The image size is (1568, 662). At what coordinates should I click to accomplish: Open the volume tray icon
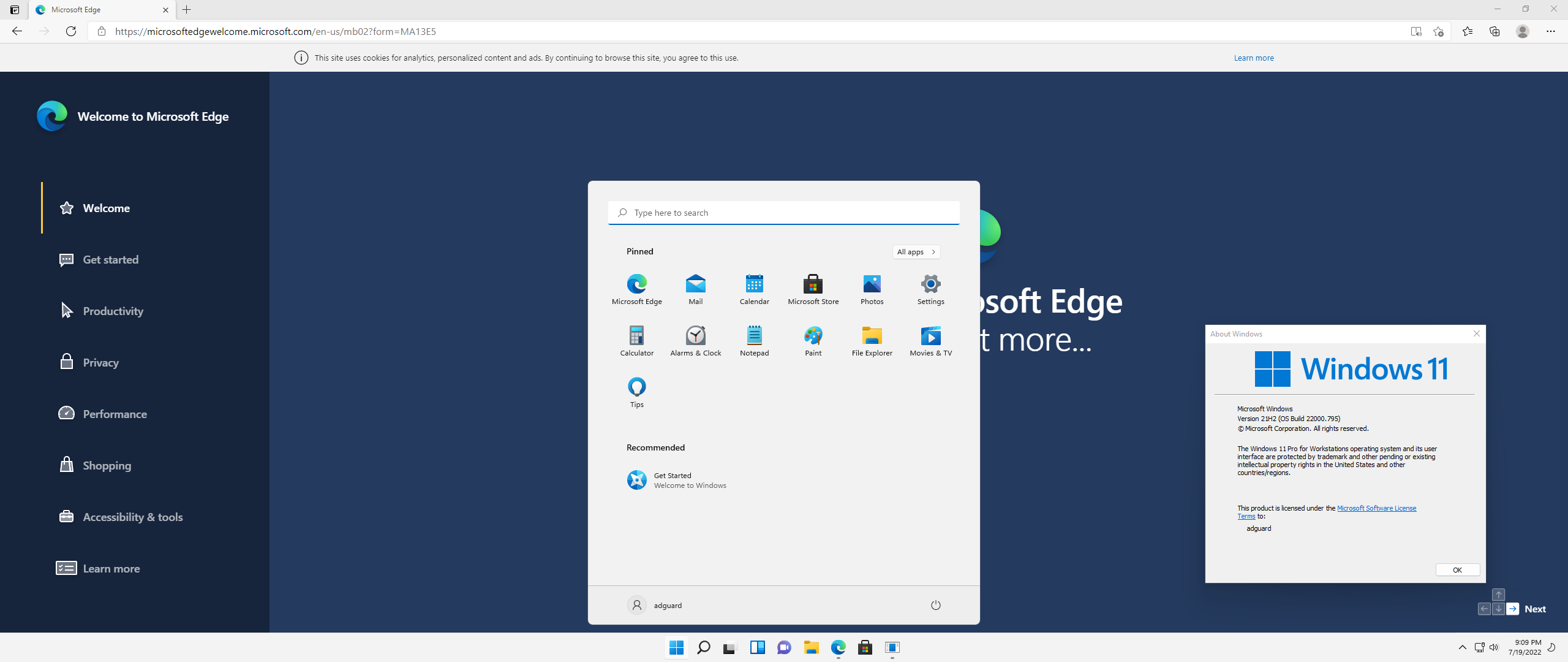tap(1493, 647)
